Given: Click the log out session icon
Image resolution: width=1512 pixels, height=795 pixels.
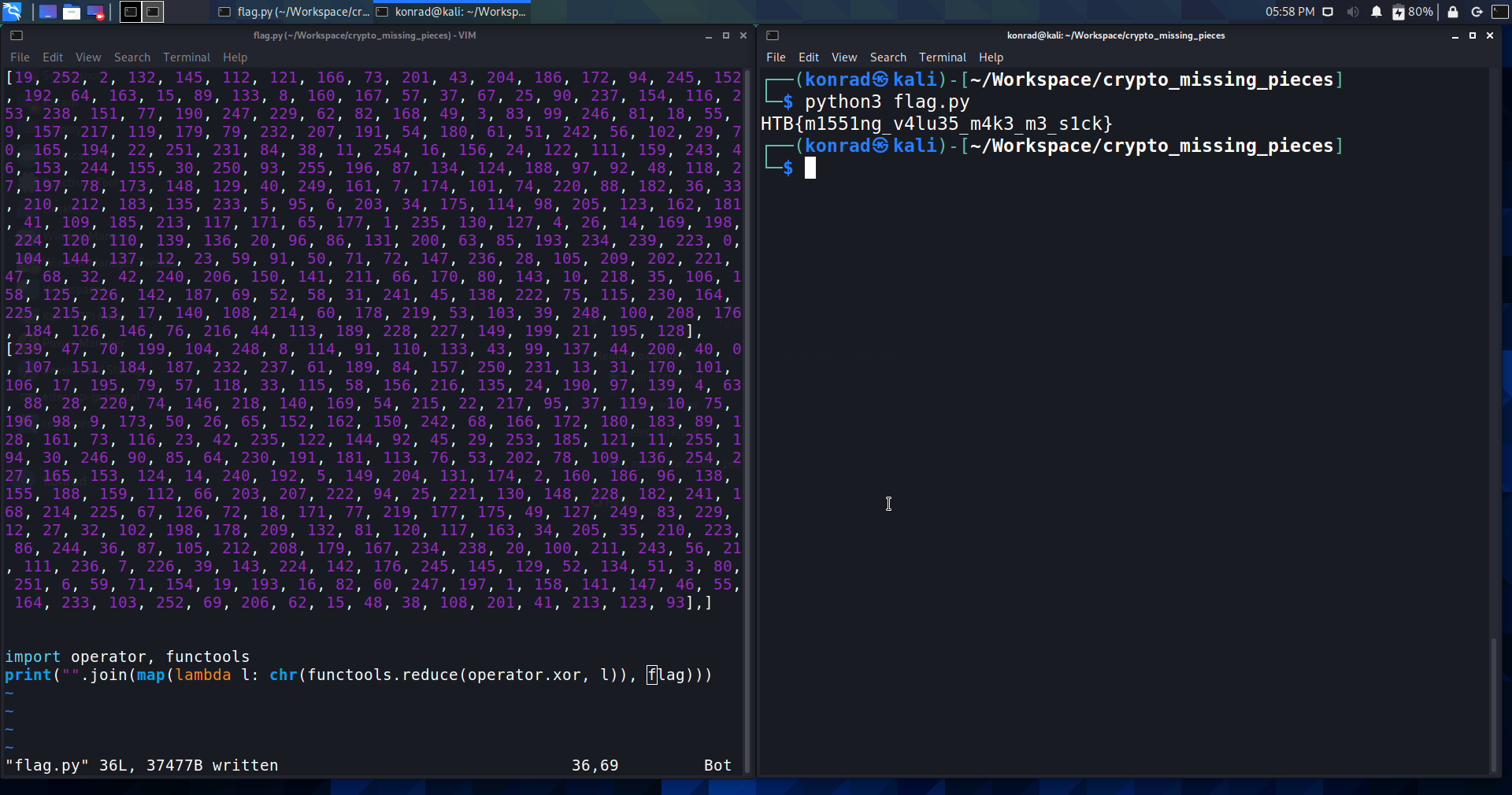Looking at the screenshot, I should click(1477, 12).
